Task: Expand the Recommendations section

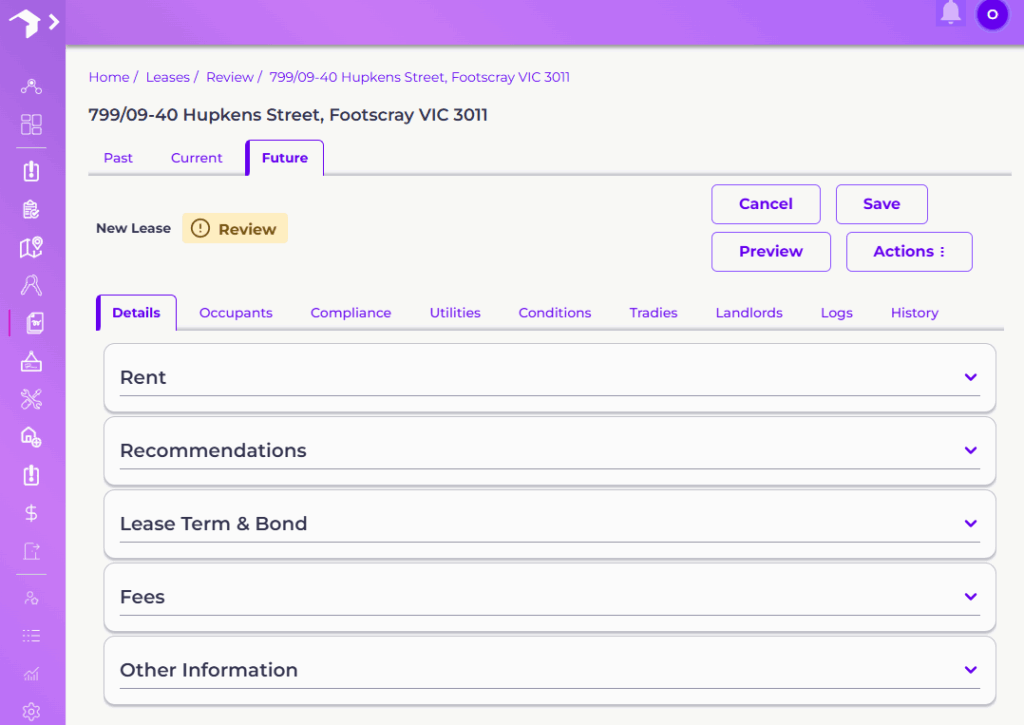Action: click(x=969, y=450)
